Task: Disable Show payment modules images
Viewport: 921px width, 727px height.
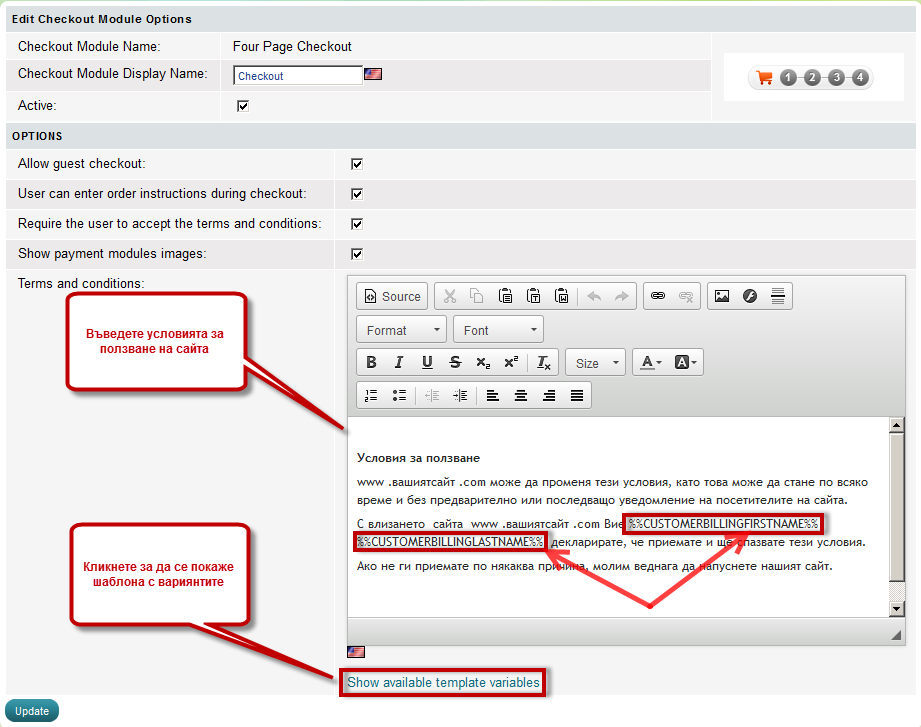Action: 356,254
